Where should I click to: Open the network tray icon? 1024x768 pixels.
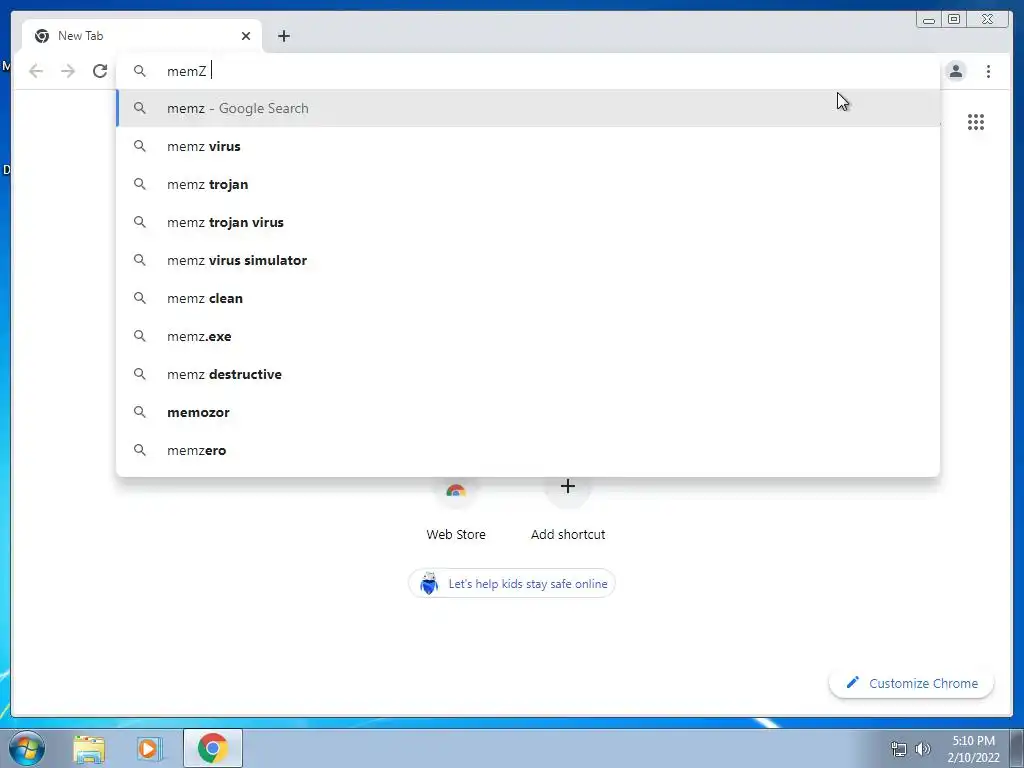click(899, 749)
